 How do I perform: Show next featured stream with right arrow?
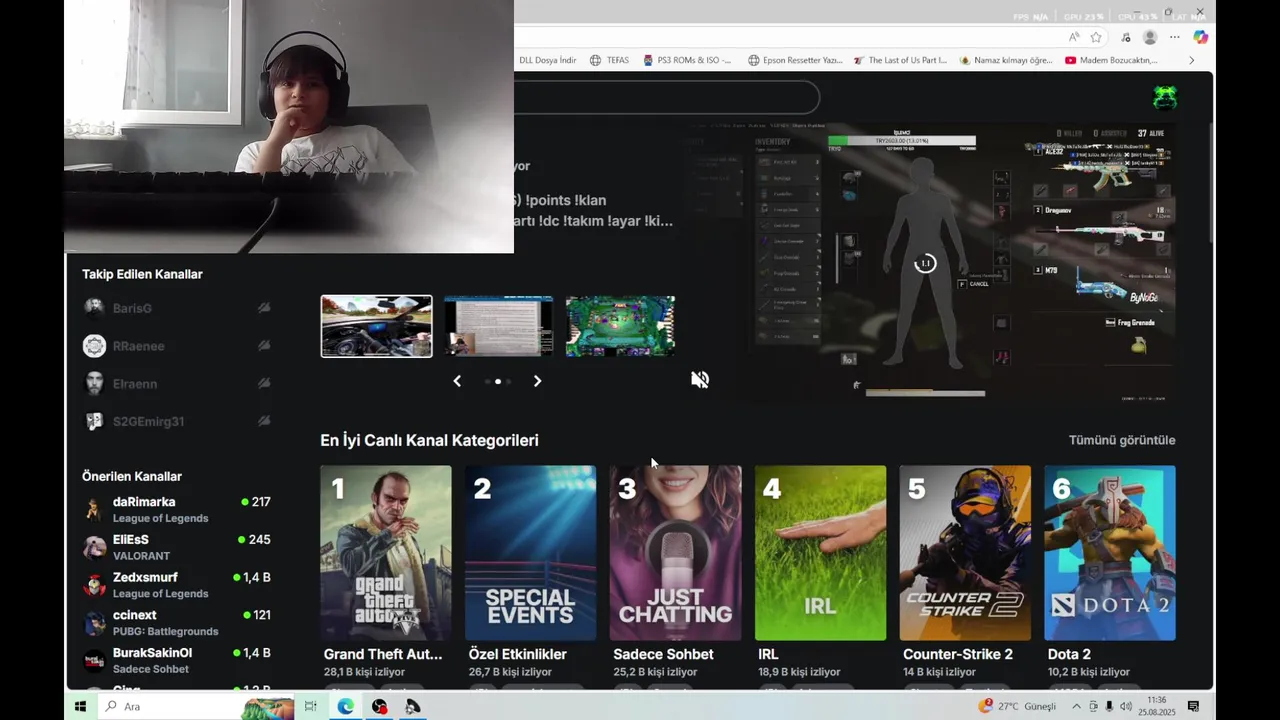click(x=537, y=381)
